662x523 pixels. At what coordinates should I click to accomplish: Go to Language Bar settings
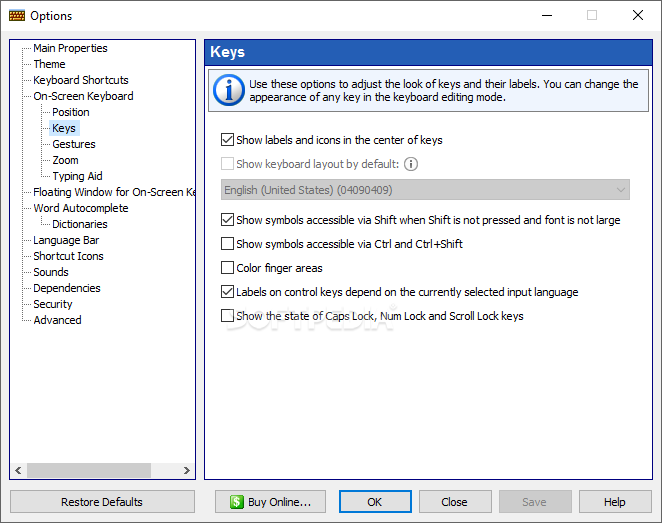coord(66,241)
